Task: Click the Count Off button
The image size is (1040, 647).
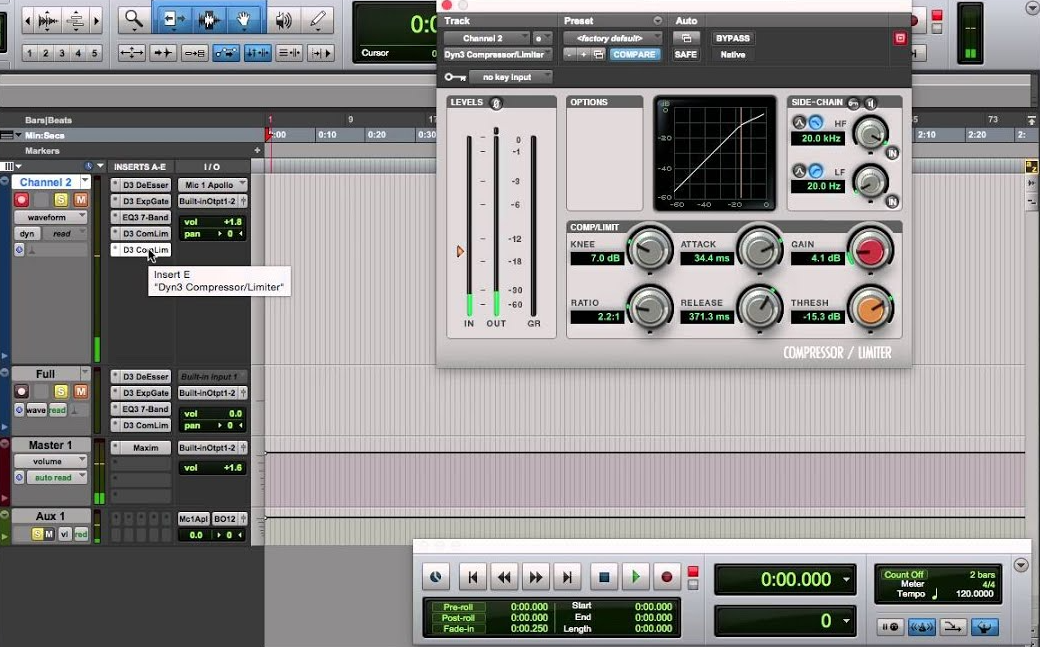Action: pyautogui.click(x=903, y=575)
